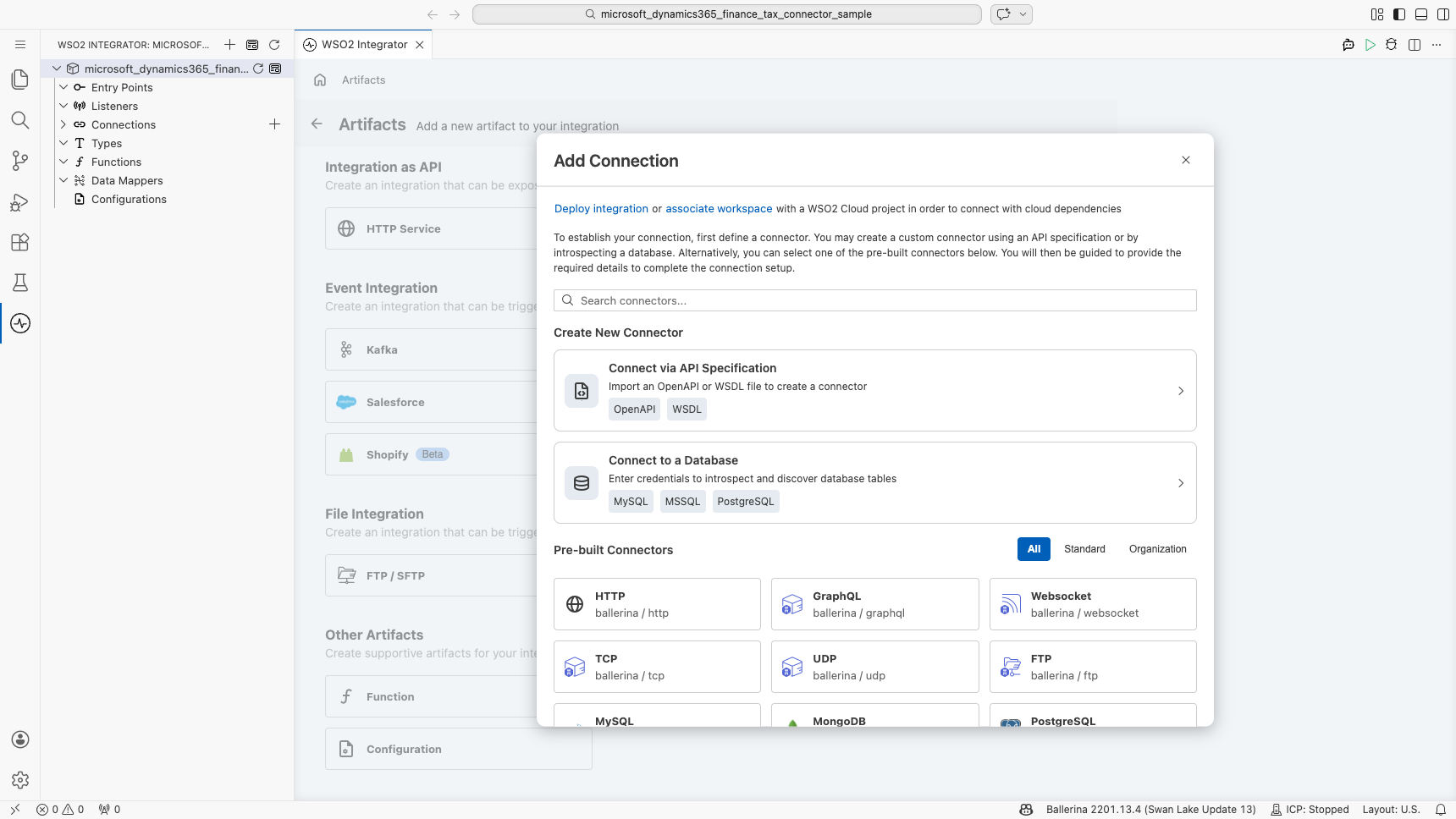Click the Kafka event integration card
Image resolution: width=1456 pixels, height=819 pixels.
[x=431, y=349]
